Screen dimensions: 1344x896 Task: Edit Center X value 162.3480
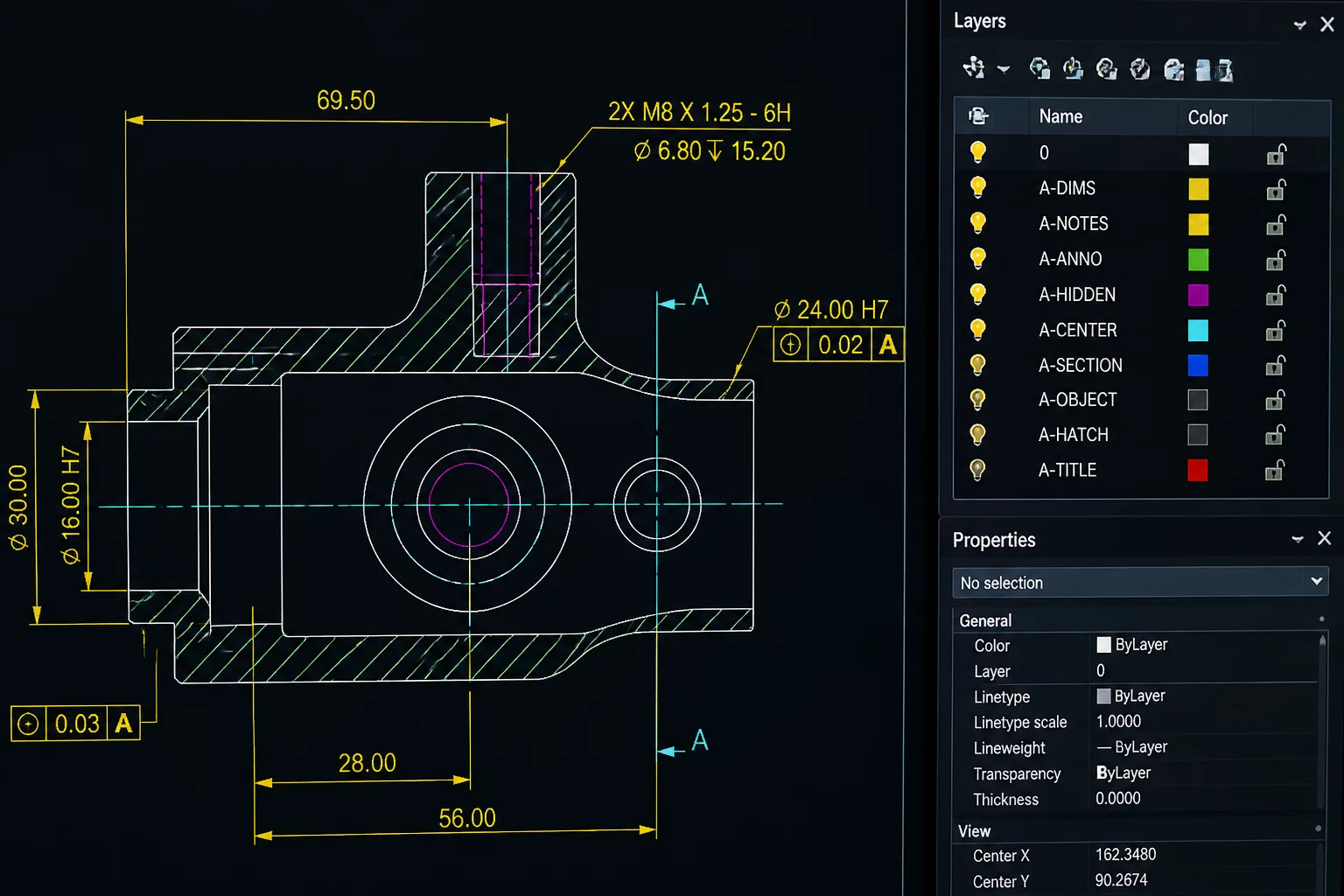pyautogui.click(x=1126, y=854)
